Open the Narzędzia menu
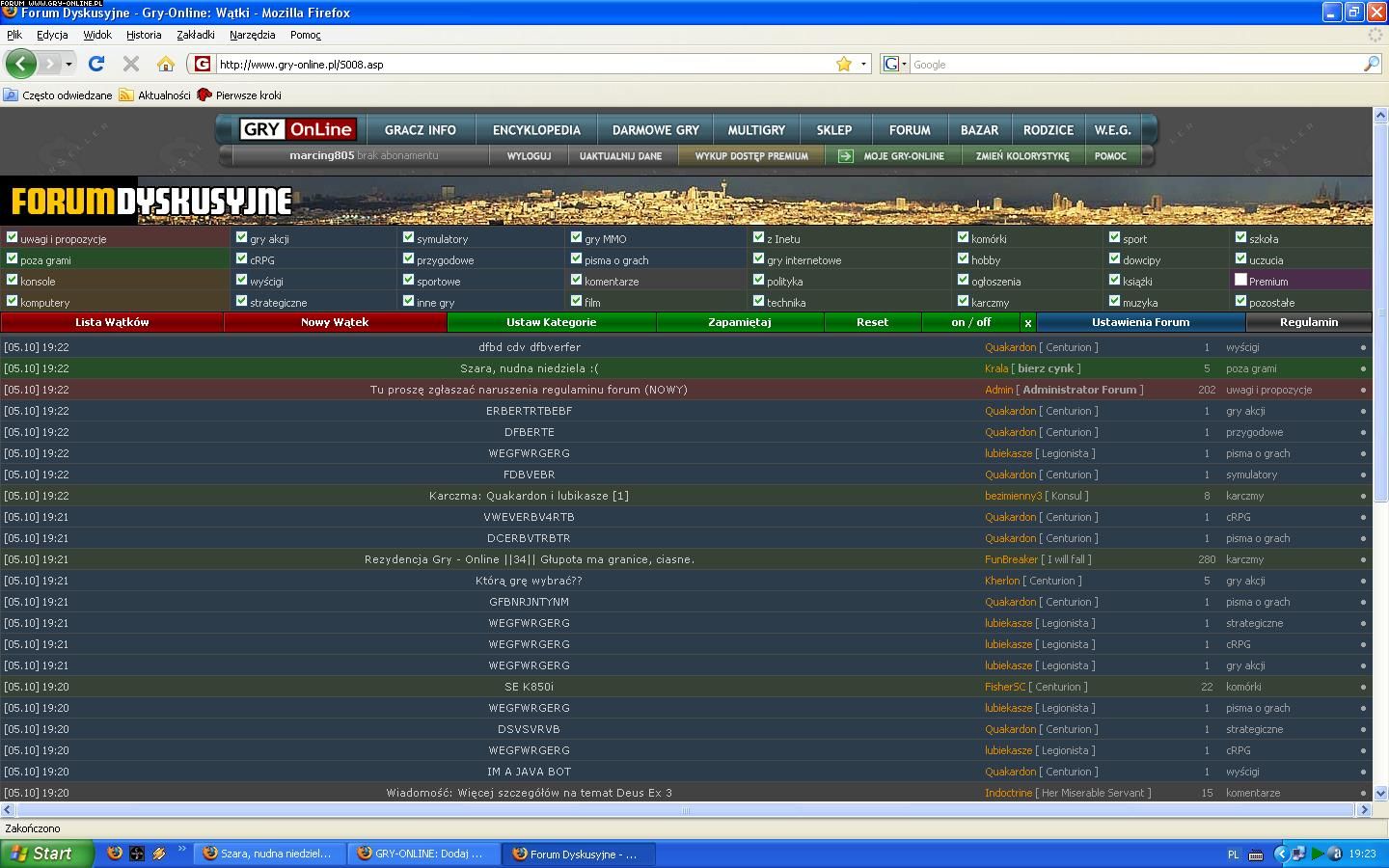The image size is (1389, 868). (x=253, y=35)
